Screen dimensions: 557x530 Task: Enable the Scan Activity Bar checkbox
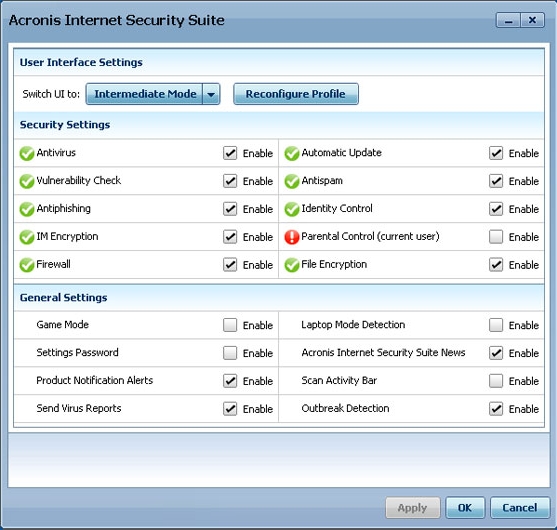pyautogui.click(x=496, y=380)
